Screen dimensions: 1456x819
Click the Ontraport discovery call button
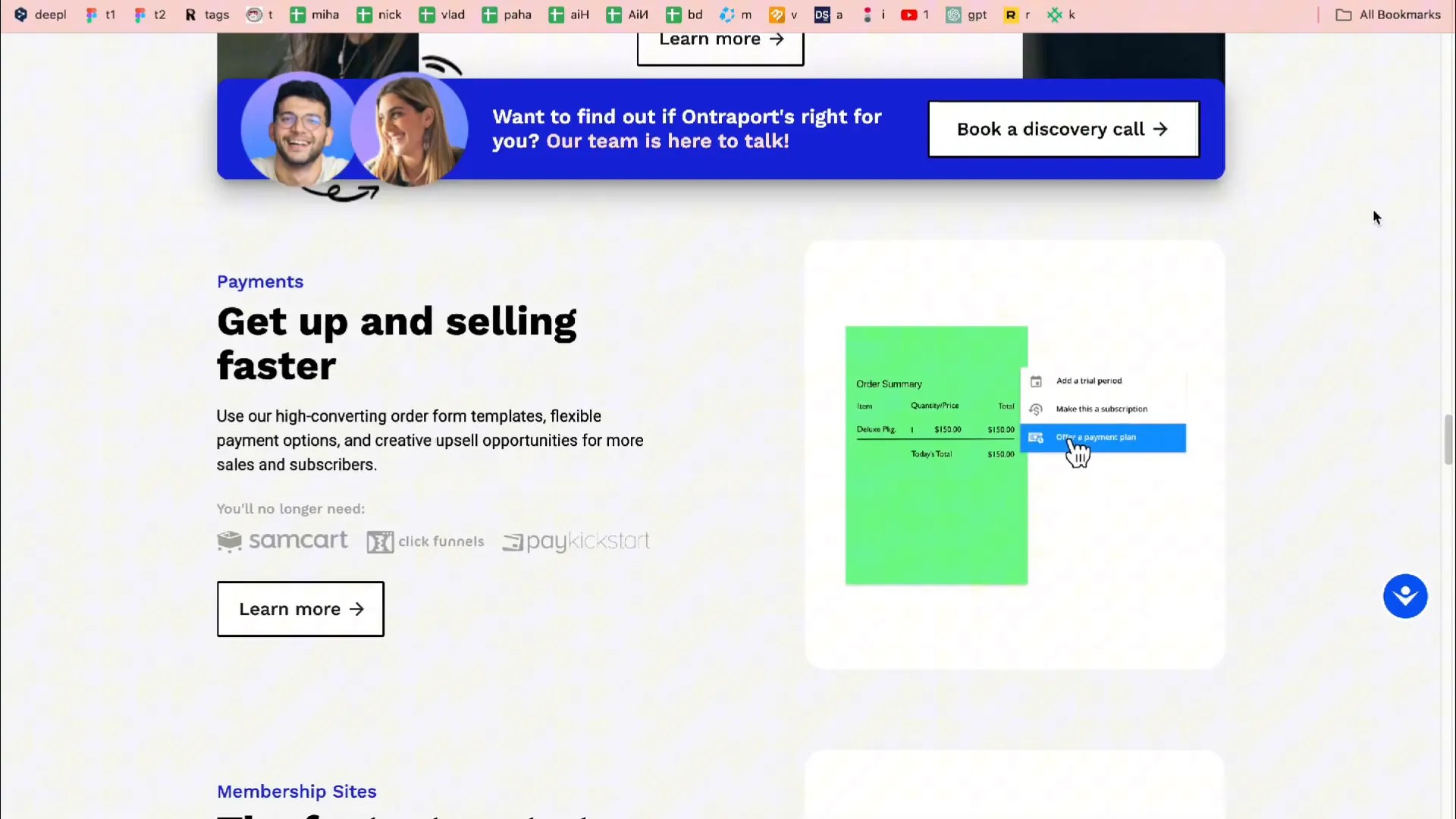[1063, 128]
